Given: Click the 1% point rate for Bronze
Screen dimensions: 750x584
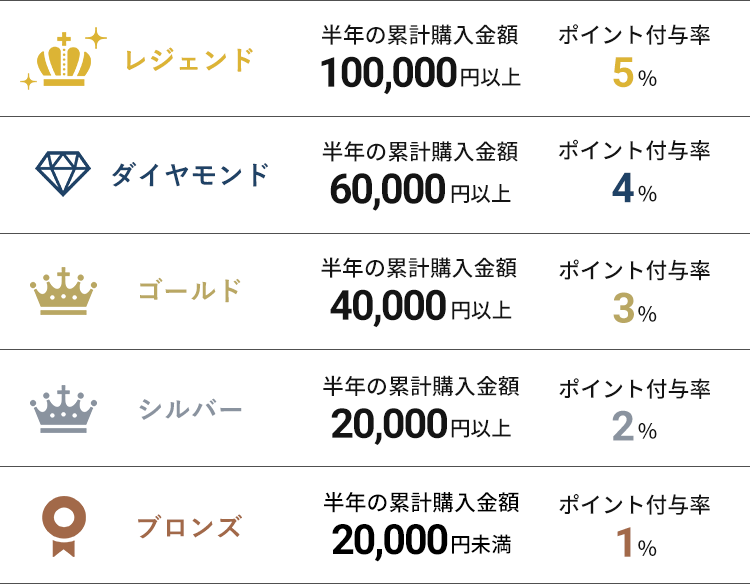Looking at the screenshot, I should click(634, 543).
